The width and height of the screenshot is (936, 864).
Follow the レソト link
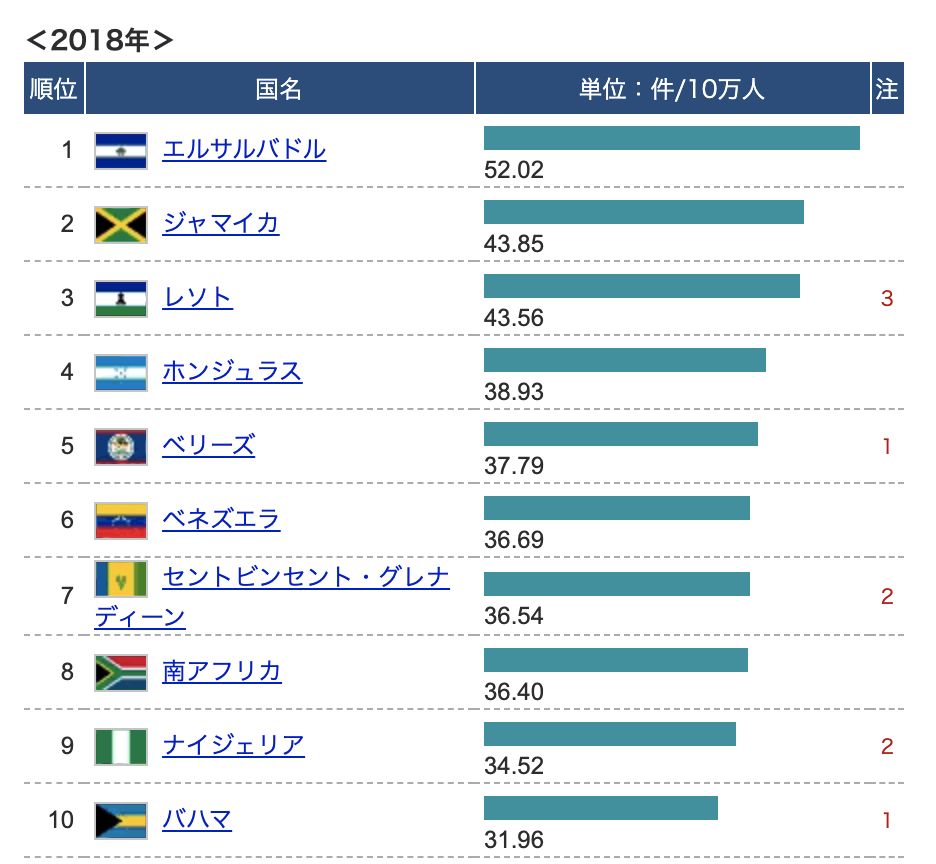click(198, 297)
